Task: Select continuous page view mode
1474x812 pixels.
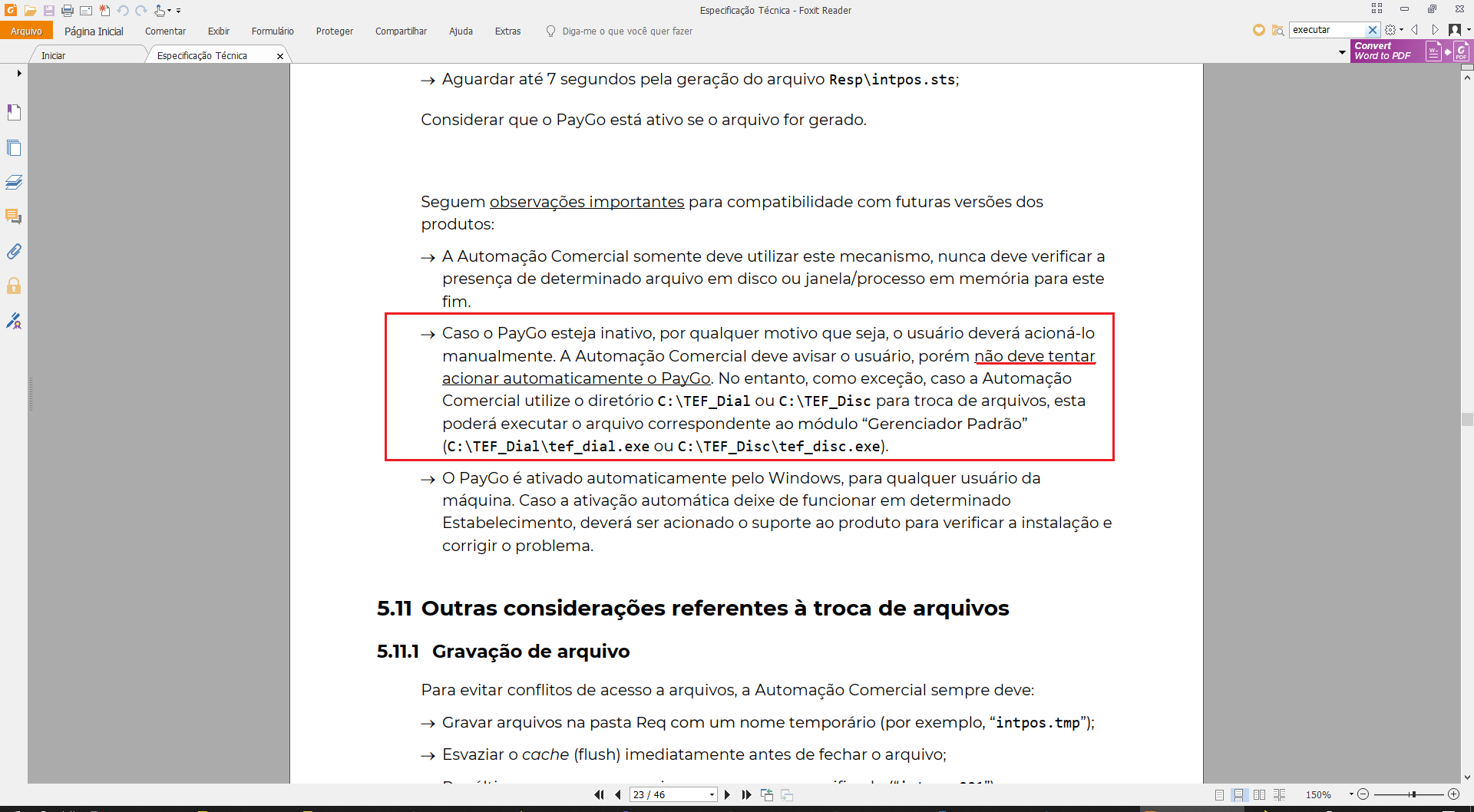Action: [x=1239, y=795]
